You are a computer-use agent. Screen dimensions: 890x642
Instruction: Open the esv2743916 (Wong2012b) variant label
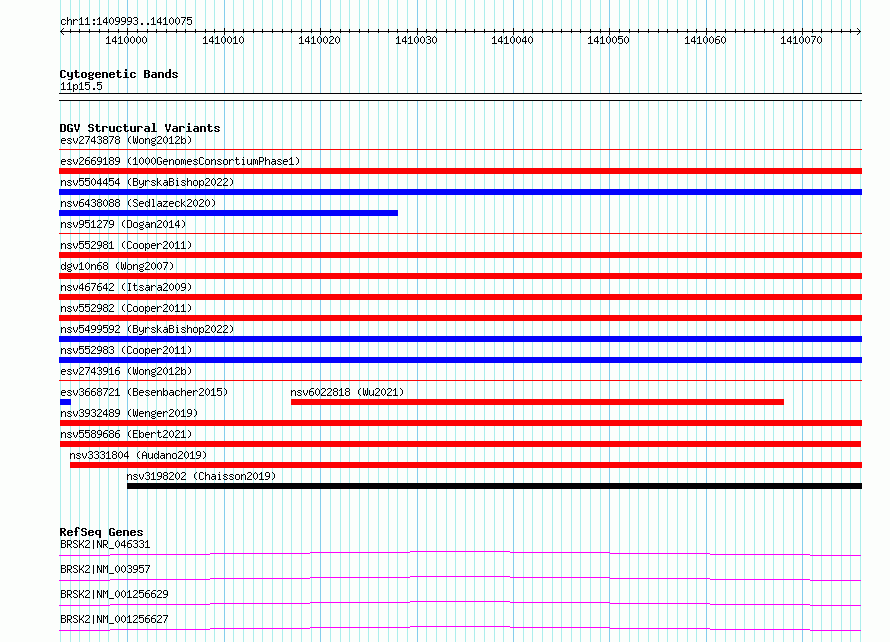(126, 371)
